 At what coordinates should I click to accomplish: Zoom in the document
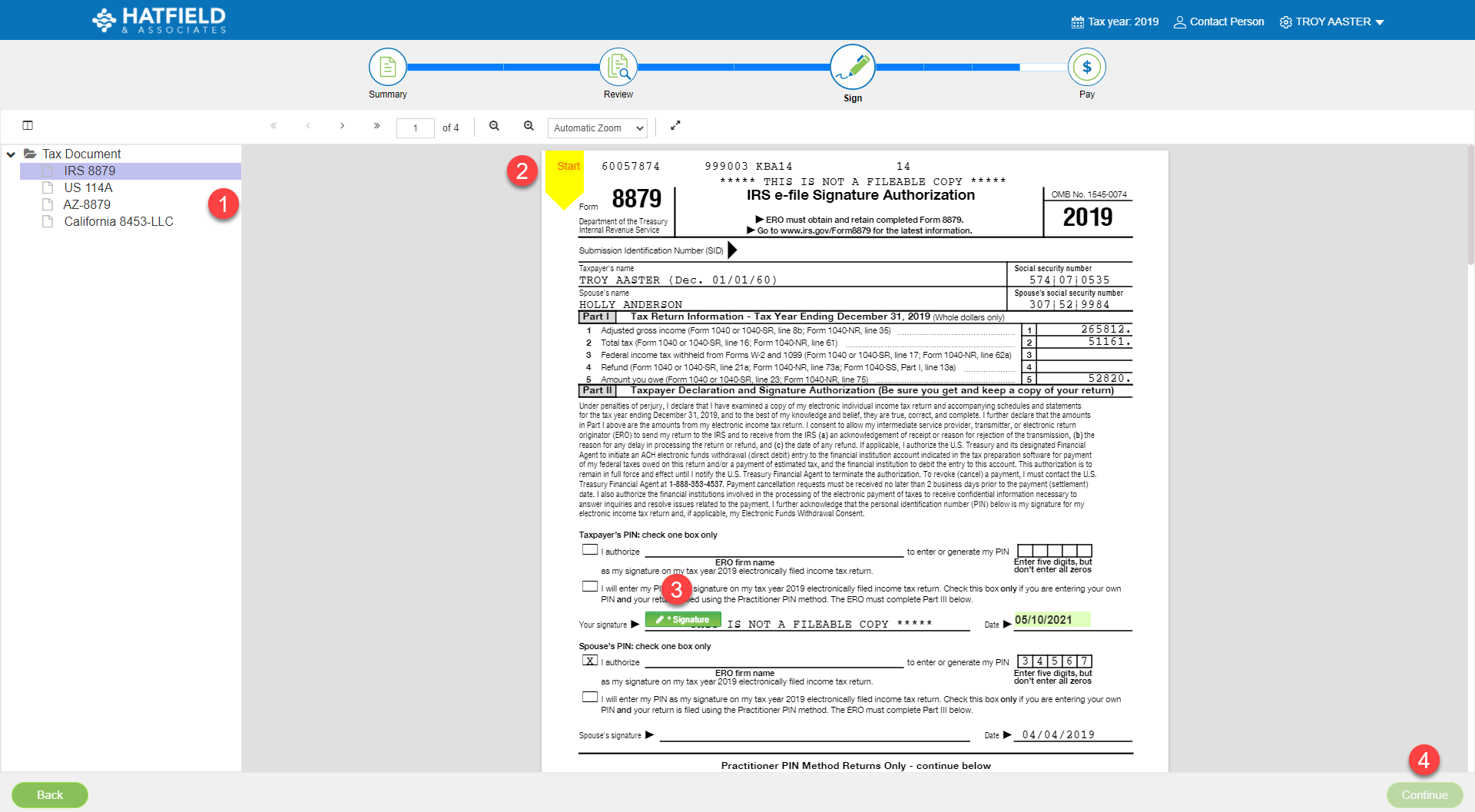[529, 125]
